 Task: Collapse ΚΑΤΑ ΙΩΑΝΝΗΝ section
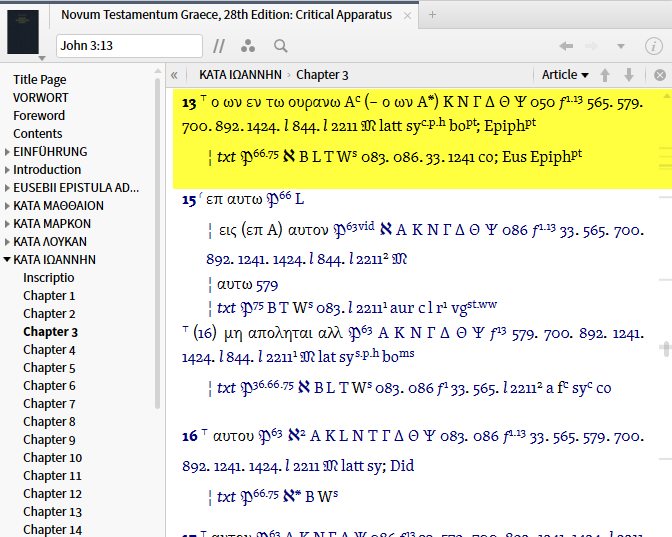coord(7,260)
